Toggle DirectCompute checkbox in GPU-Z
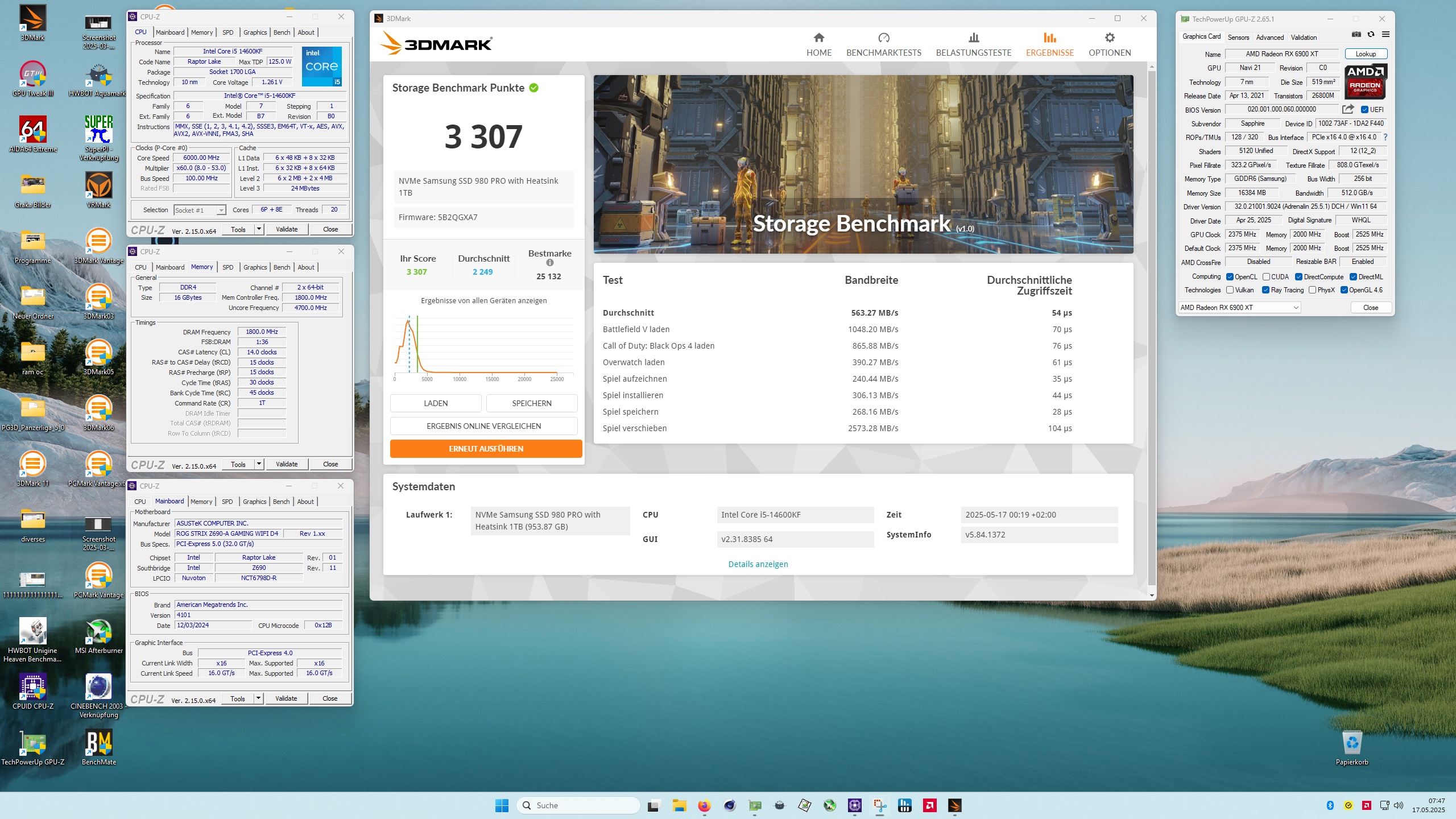1456x819 pixels. 1298,277
